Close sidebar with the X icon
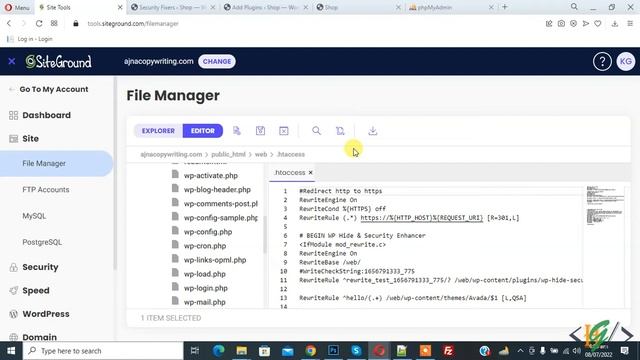Screen dimensions: 640x360 12,61
